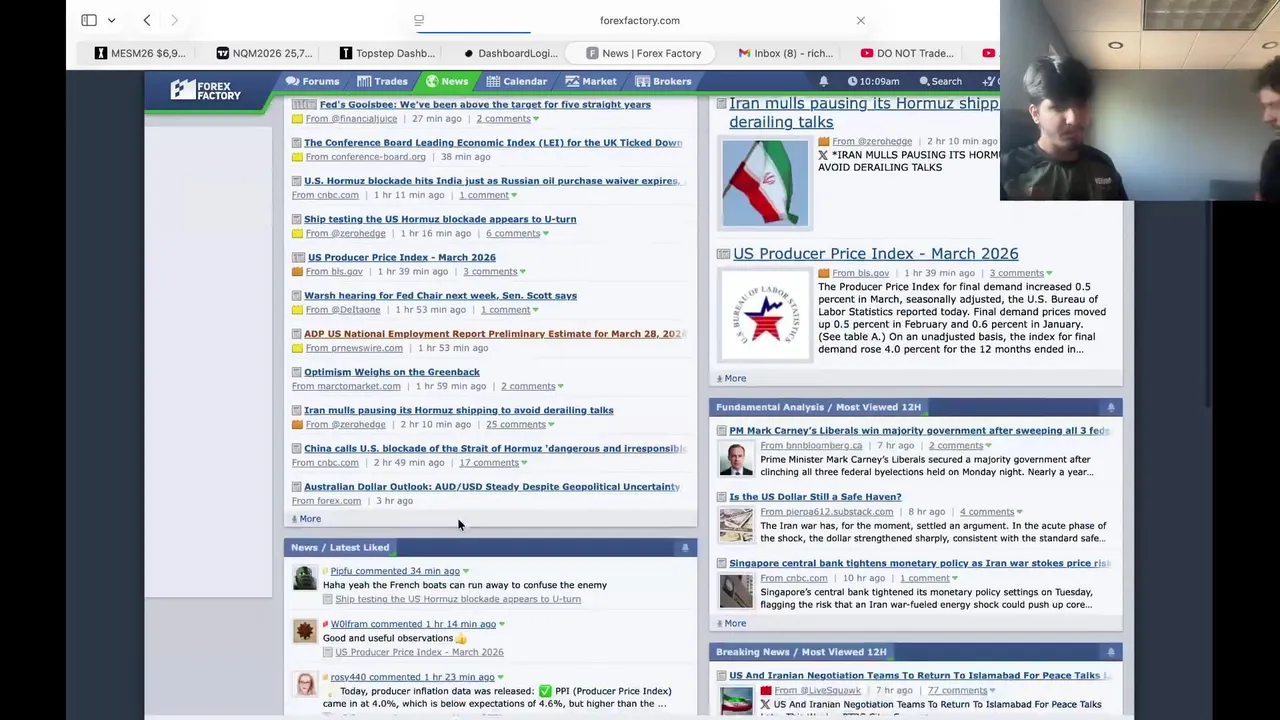Open the Trades nav tab
The height and width of the screenshot is (720, 1280).
click(383, 81)
